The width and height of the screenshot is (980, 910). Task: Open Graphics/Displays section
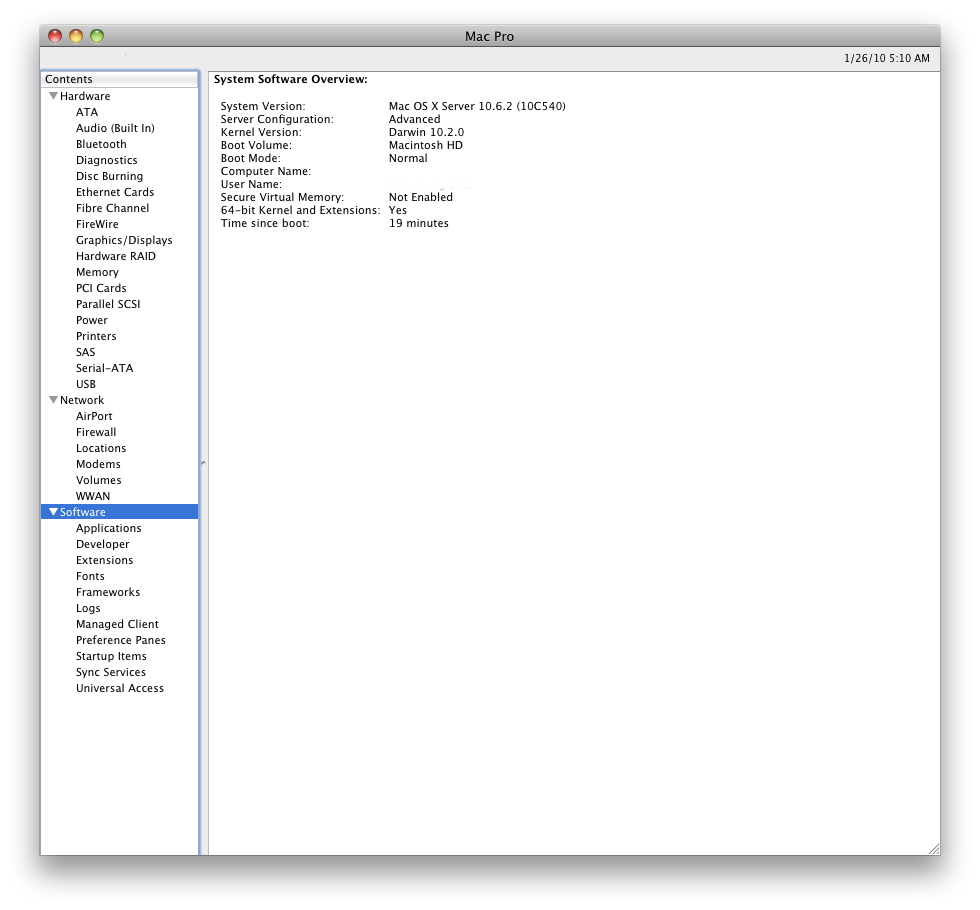(124, 240)
